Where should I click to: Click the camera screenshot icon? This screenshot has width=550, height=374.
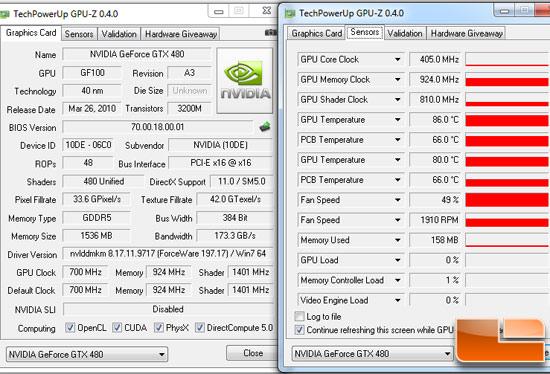click(270, 33)
